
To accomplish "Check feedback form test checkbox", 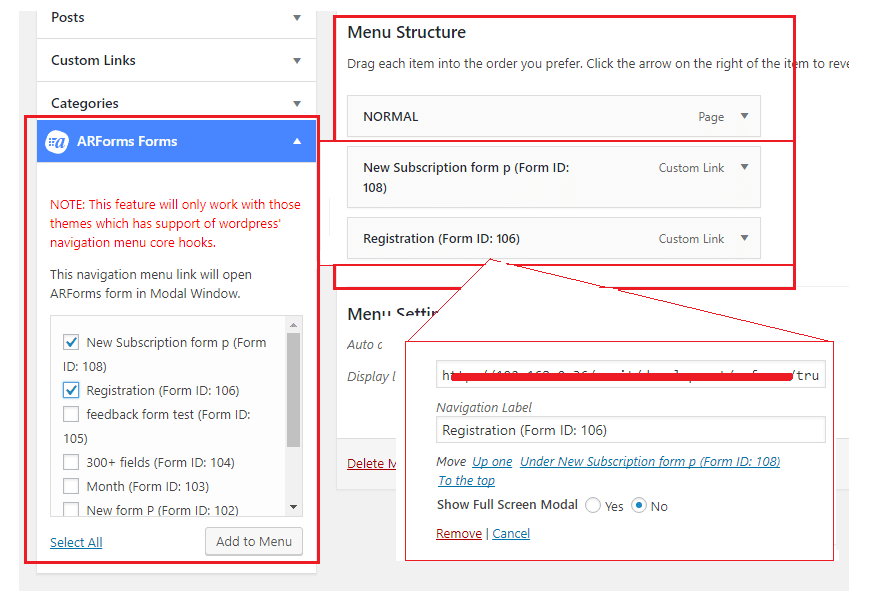I will coord(71,414).
